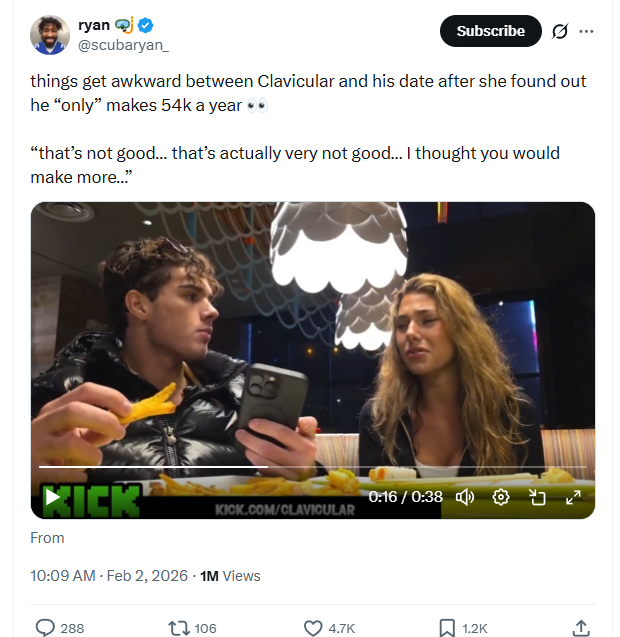Image resolution: width=620 pixels, height=637 pixels.
Task: Reply to the post via comment icon
Action: 46,628
